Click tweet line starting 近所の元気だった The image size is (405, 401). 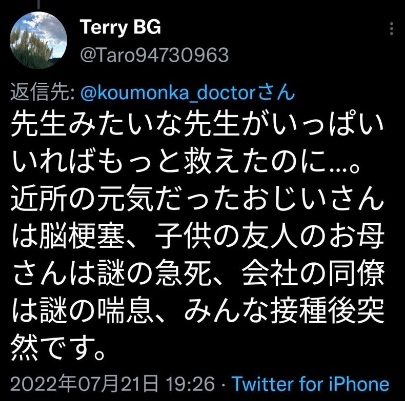pos(197,200)
